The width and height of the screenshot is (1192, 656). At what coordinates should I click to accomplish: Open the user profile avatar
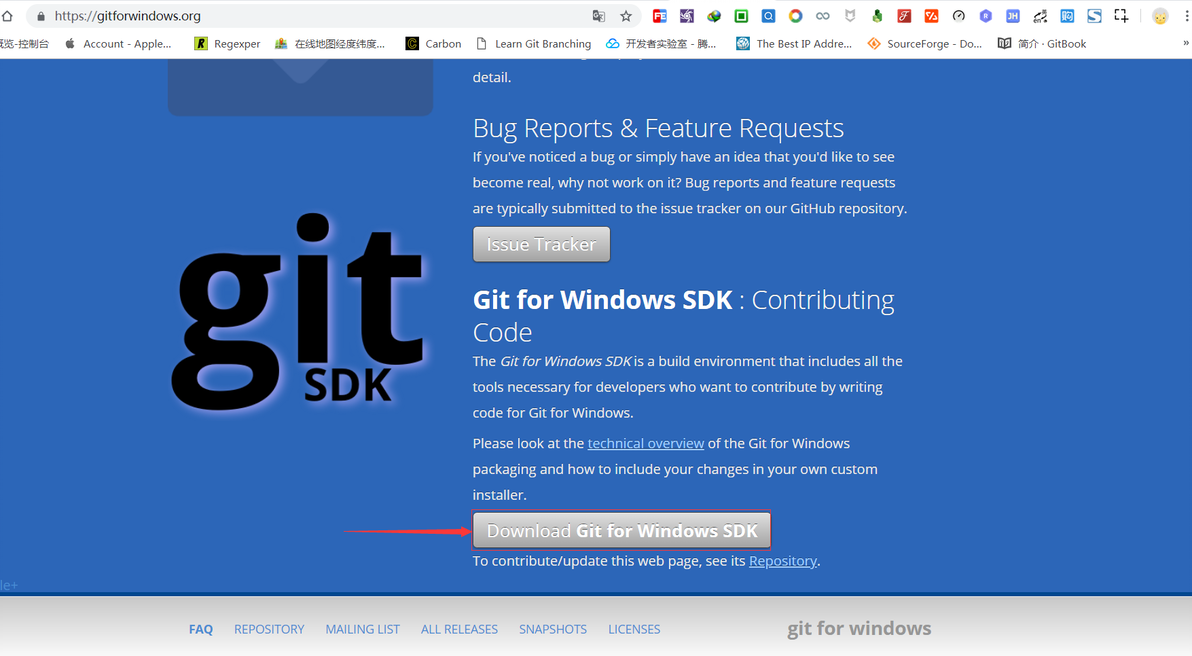[x=1160, y=16]
